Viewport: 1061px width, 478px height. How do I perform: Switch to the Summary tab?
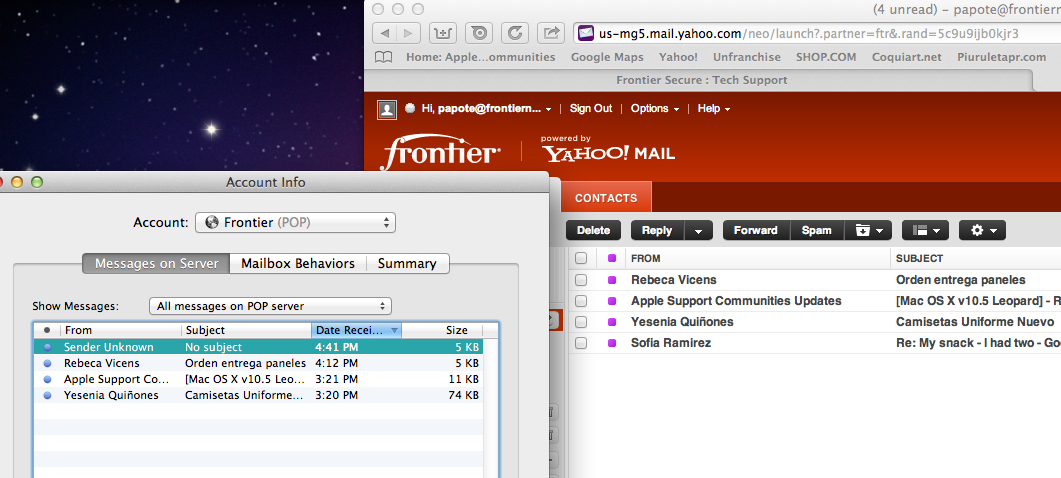point(407,263)
